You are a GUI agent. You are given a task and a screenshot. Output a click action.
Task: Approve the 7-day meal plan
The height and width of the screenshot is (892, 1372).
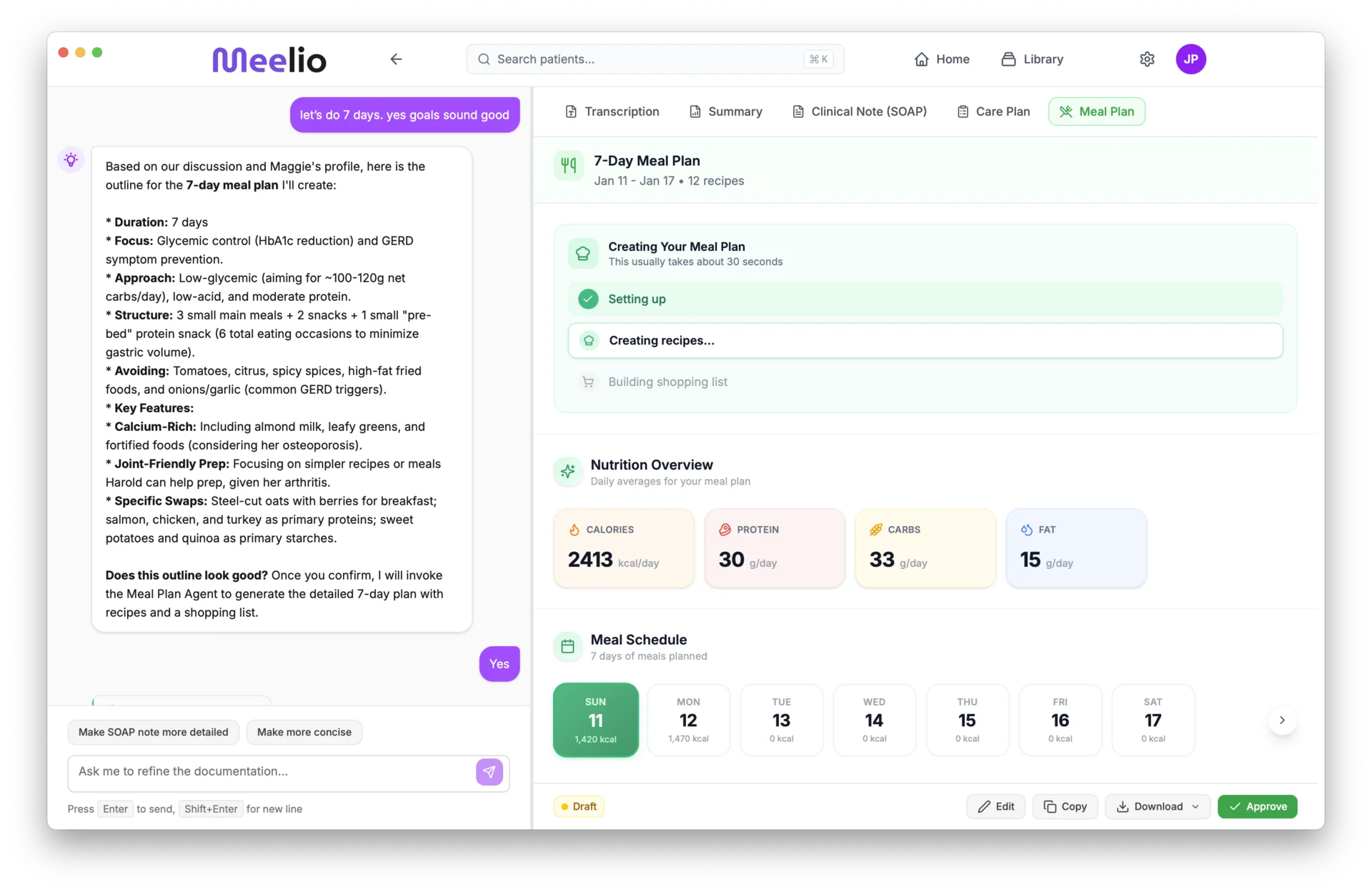[1258, 807]
